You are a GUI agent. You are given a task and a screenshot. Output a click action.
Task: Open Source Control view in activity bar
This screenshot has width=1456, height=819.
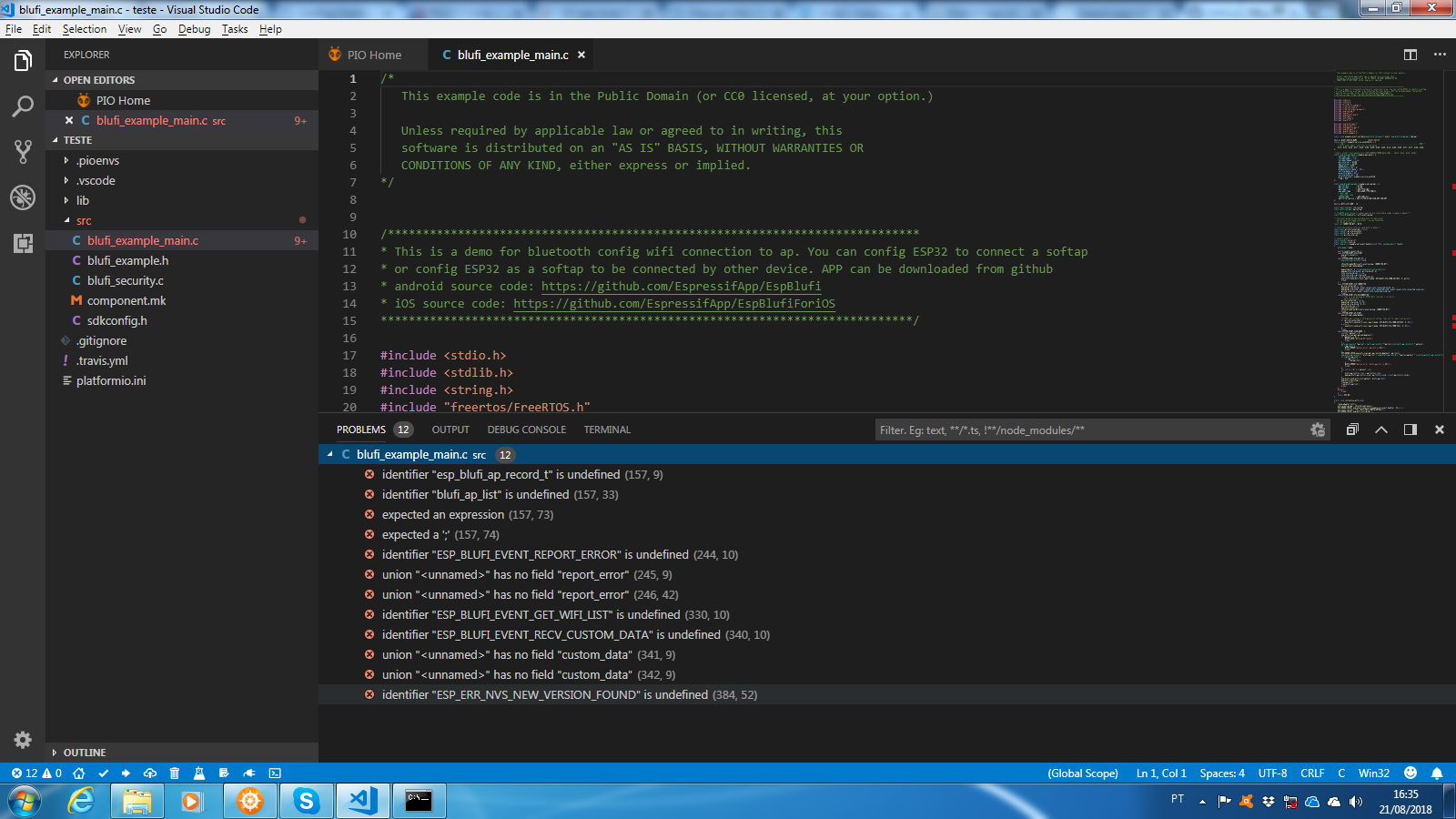[x=23, y=152]
